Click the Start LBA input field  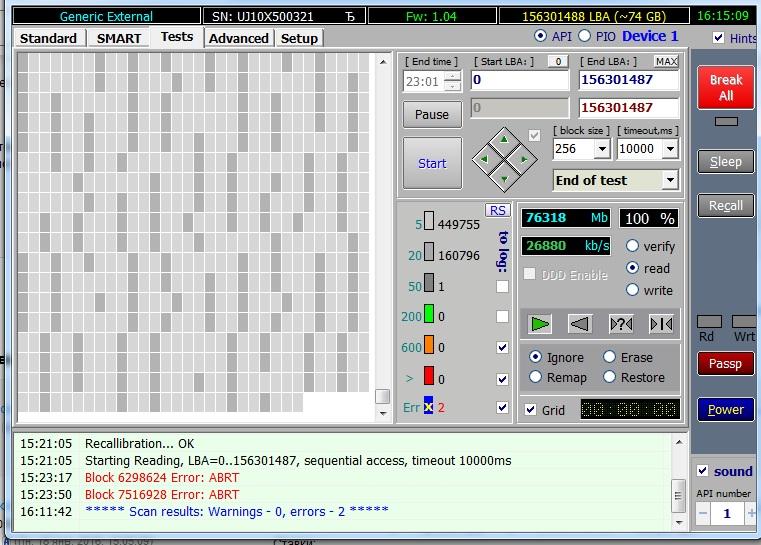coord(518,80)
